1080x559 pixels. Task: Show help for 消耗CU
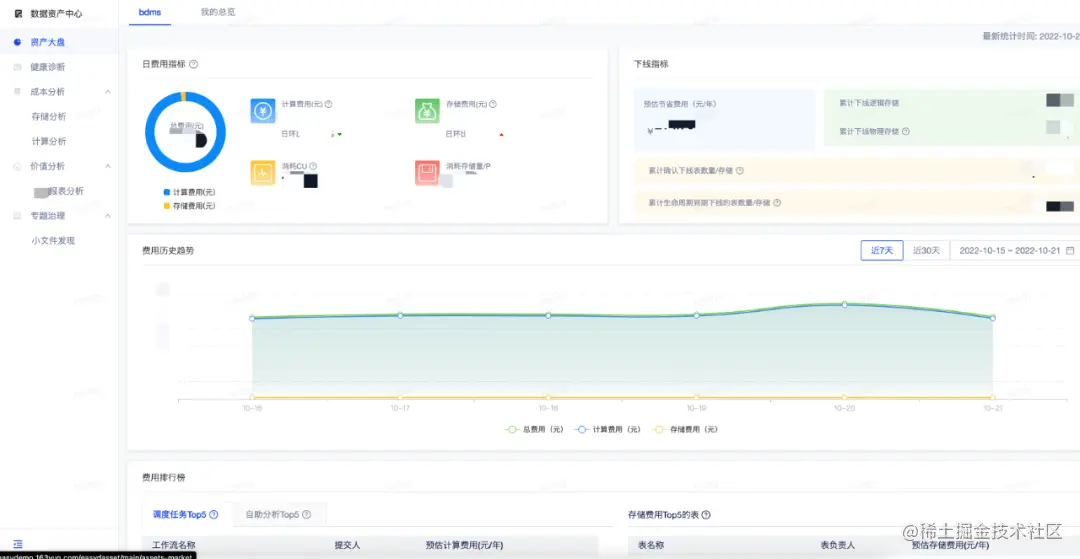tap(313, 166)
